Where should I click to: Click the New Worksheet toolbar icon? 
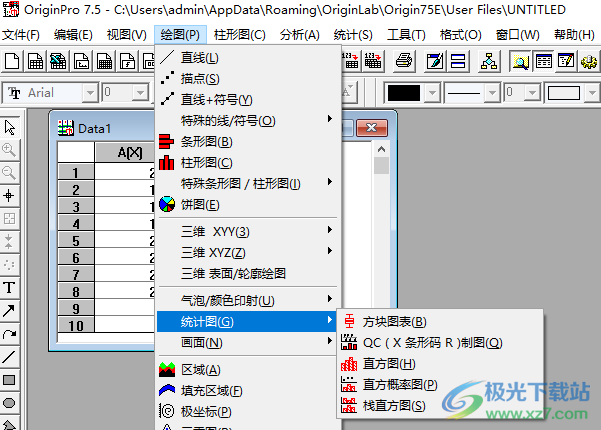(x=35, y=61)
